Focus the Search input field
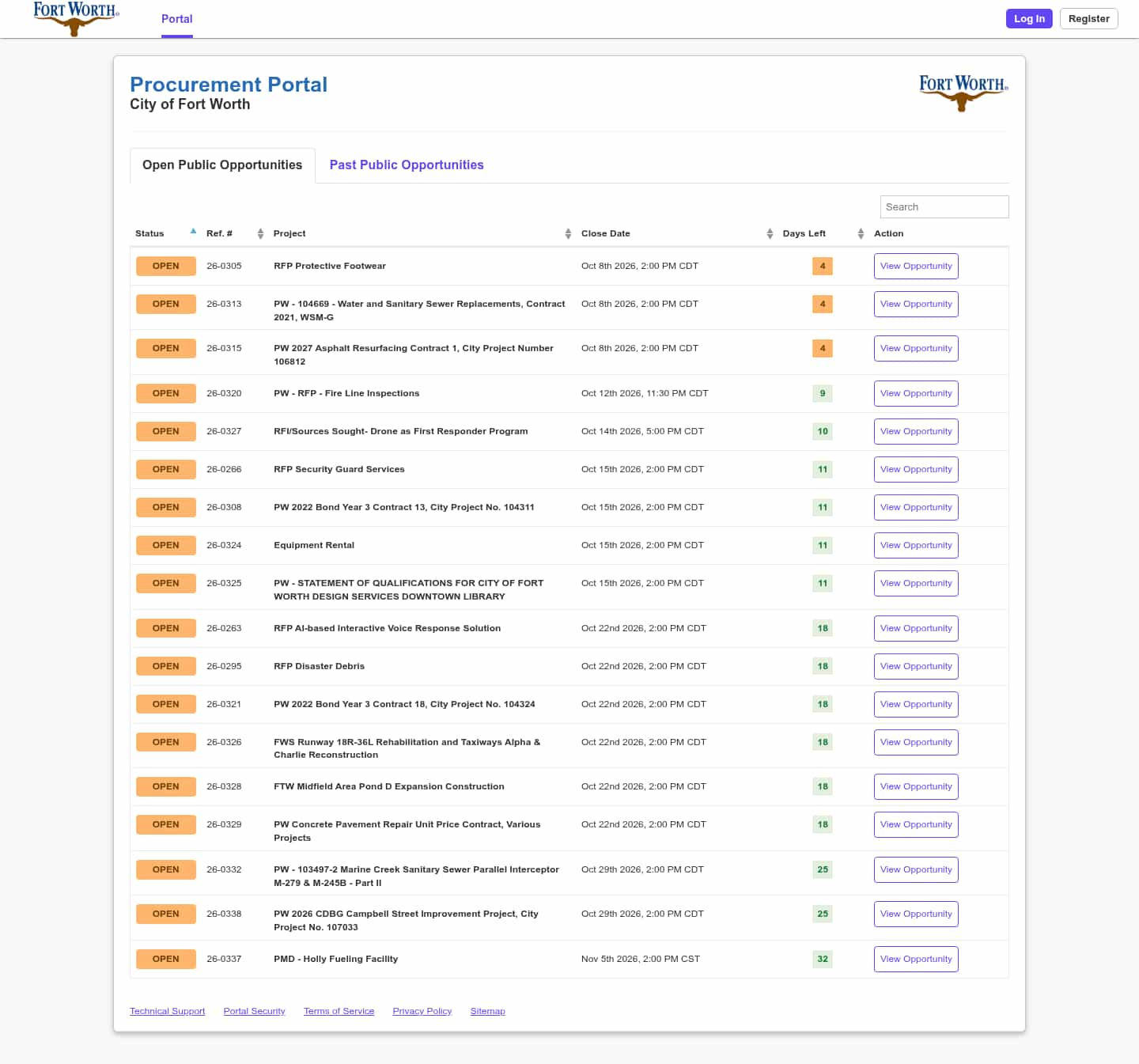This screenshot has width=1139, height=1064. (944, 206)
